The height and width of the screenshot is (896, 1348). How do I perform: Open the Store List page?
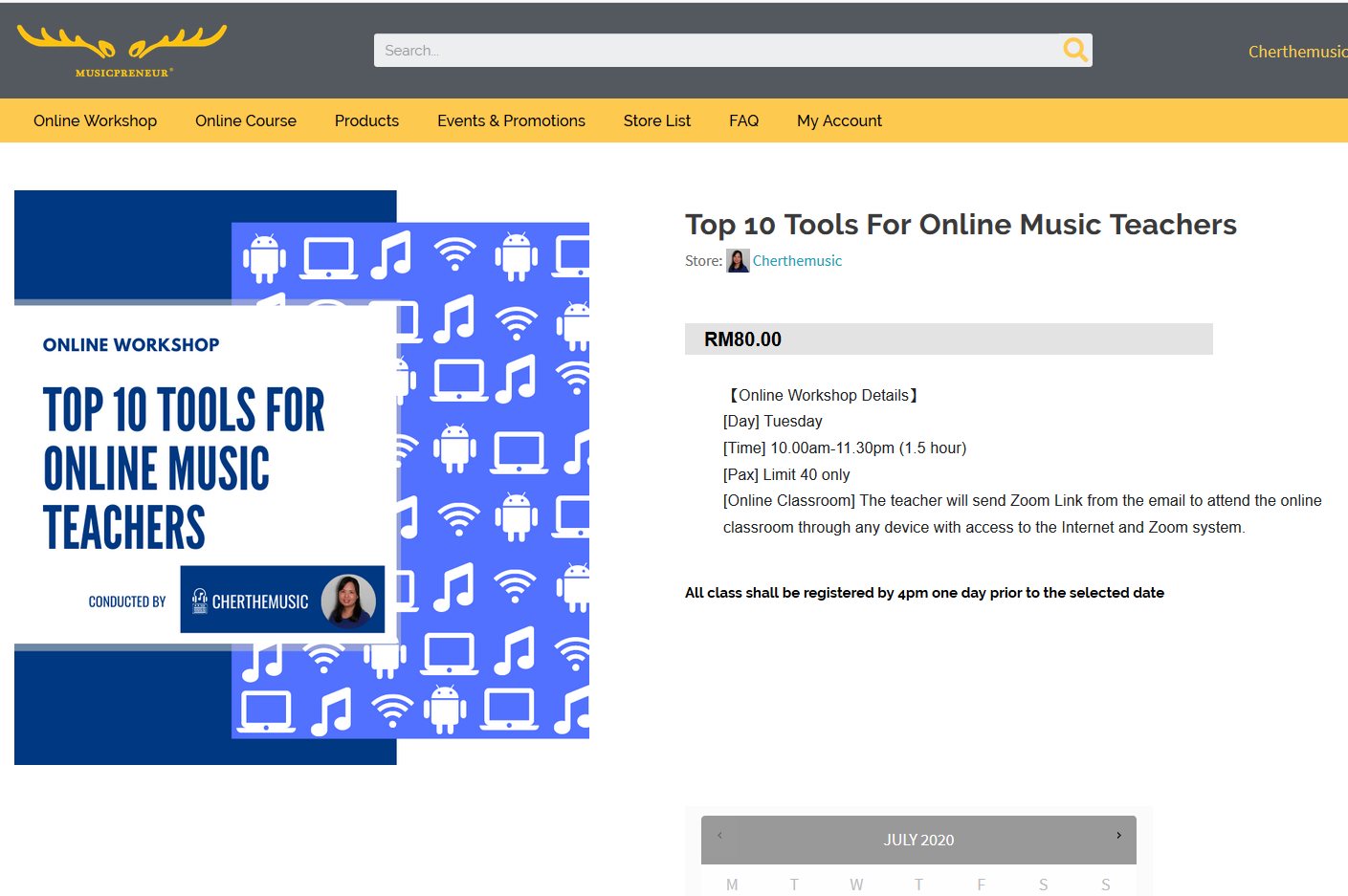(x=657, y=120)
